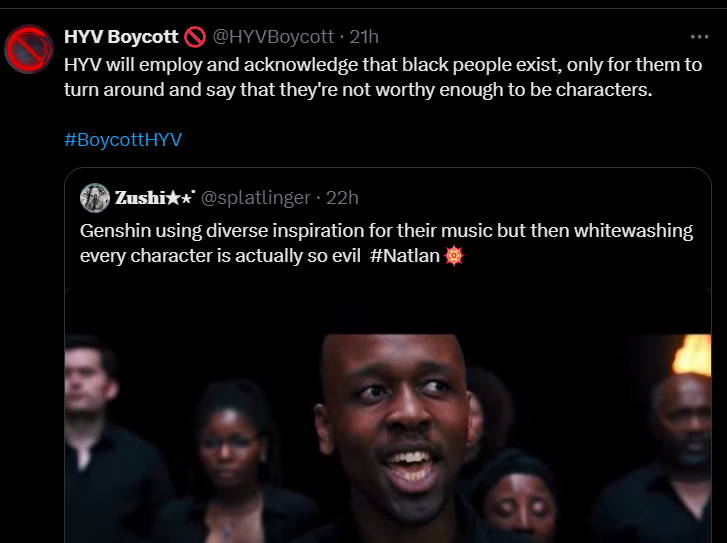Open the HYV Boycott profile avatar
Viewport: 727px width, 543px height.
[29, 50]
